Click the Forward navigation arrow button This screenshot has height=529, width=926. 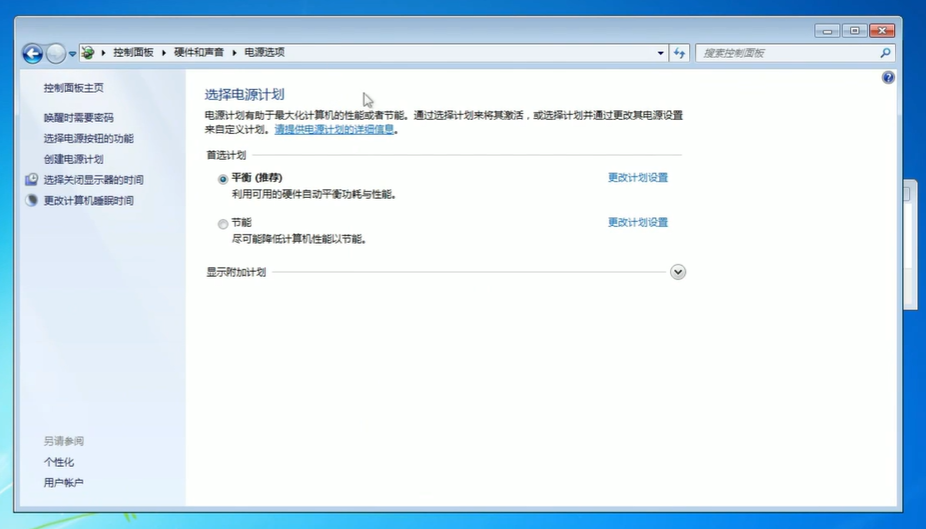[56, 53]
